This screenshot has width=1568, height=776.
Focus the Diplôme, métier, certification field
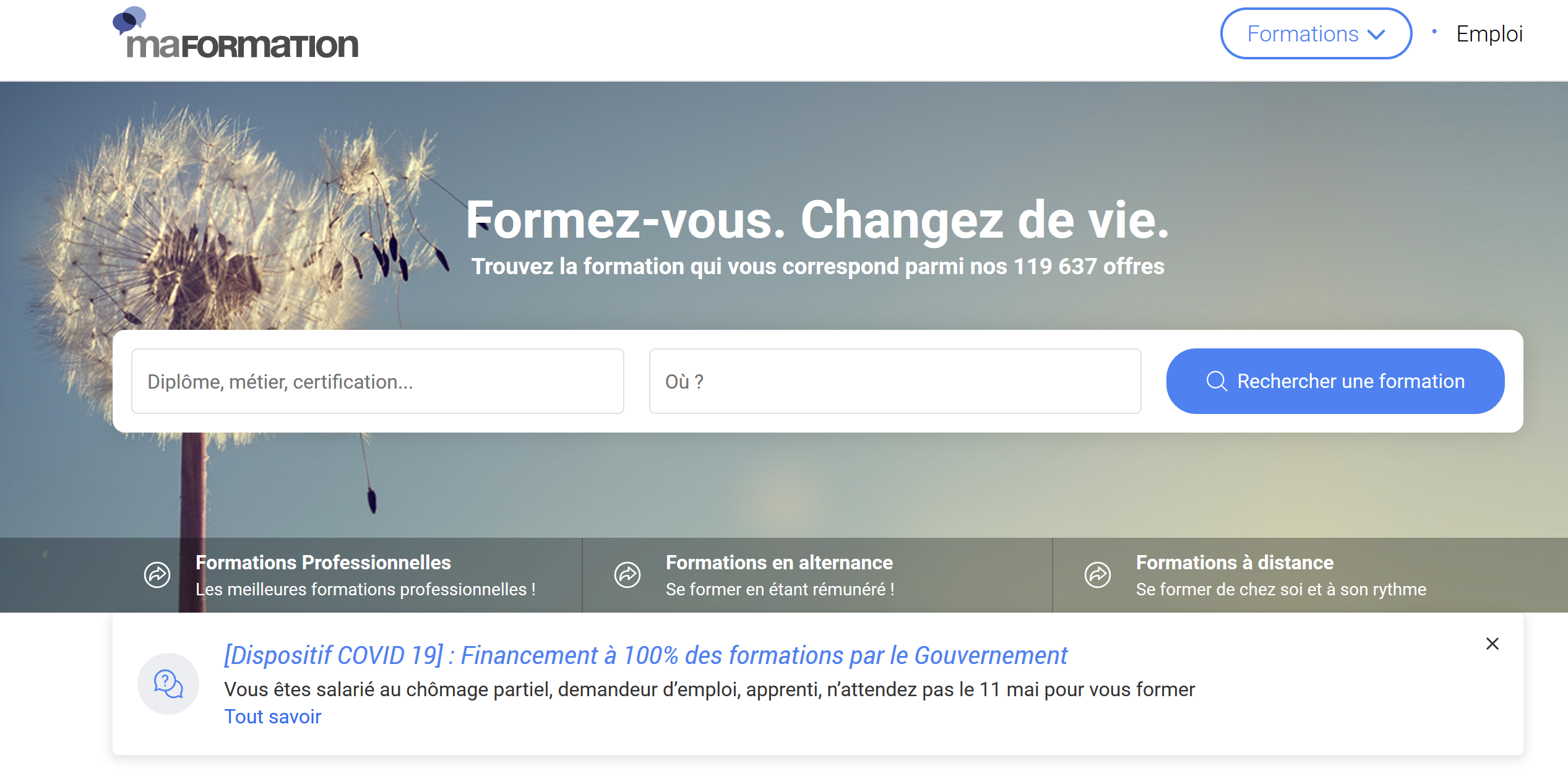[x=377, y=381]
